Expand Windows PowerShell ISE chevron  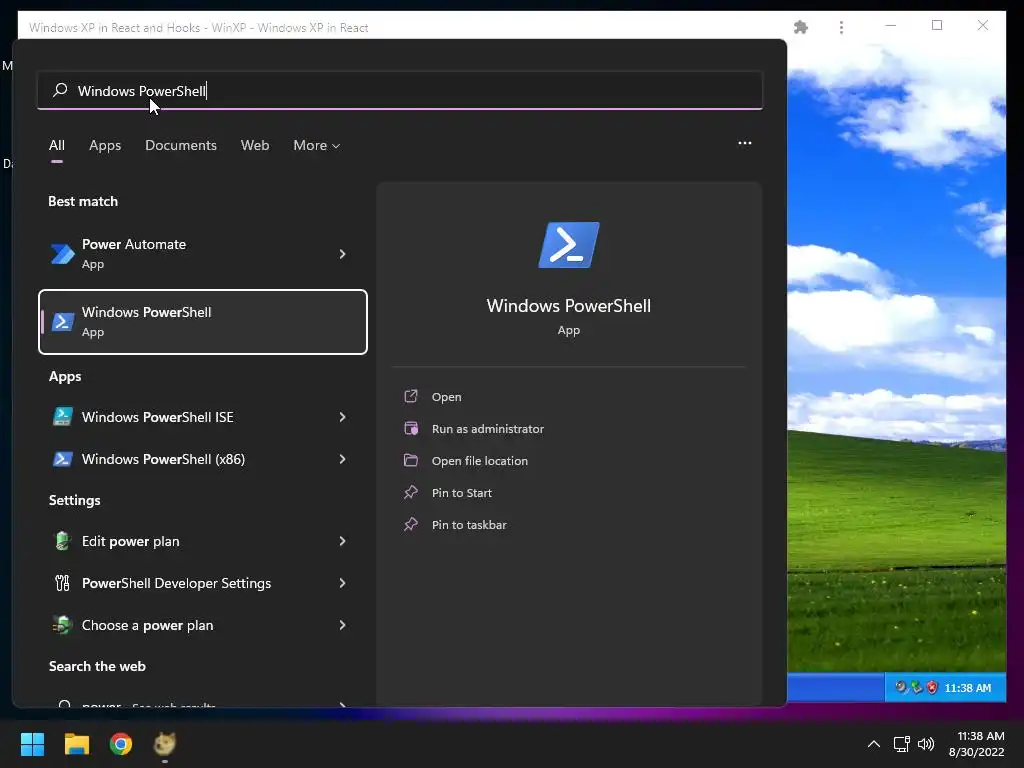(x=342, y=417)
